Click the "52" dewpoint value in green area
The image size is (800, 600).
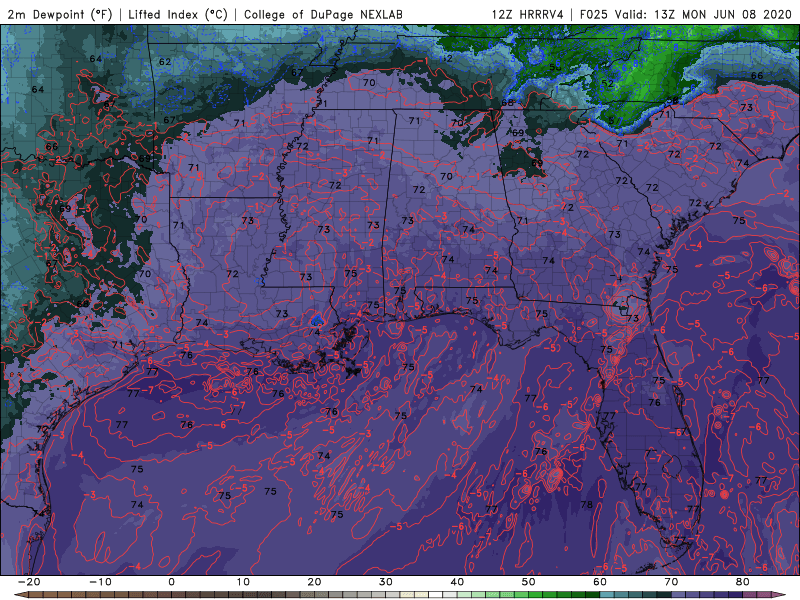(x=607, y=83)
